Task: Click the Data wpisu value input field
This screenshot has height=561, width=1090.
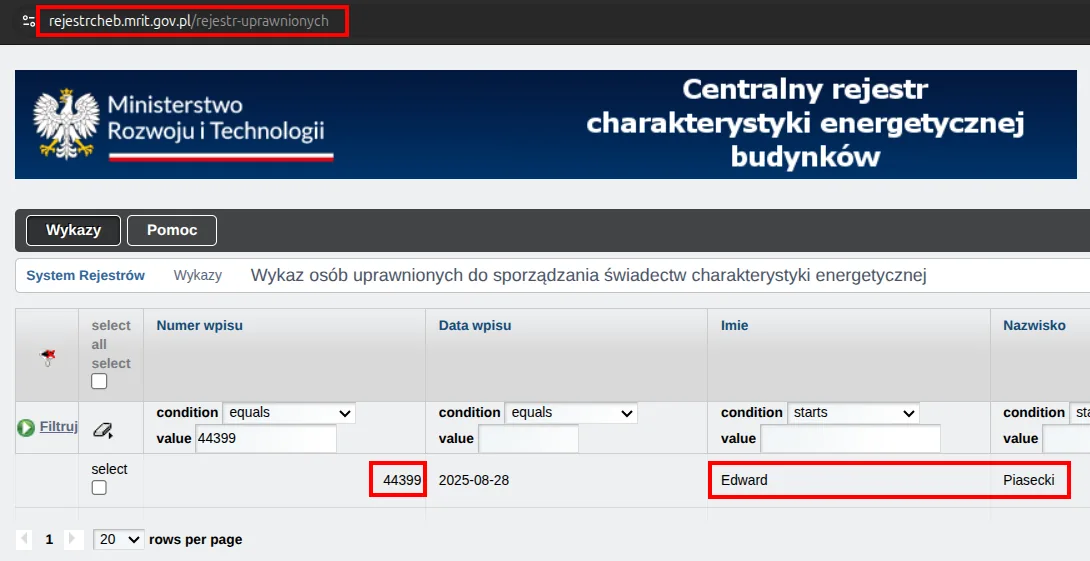Action: tap(528, 439)
